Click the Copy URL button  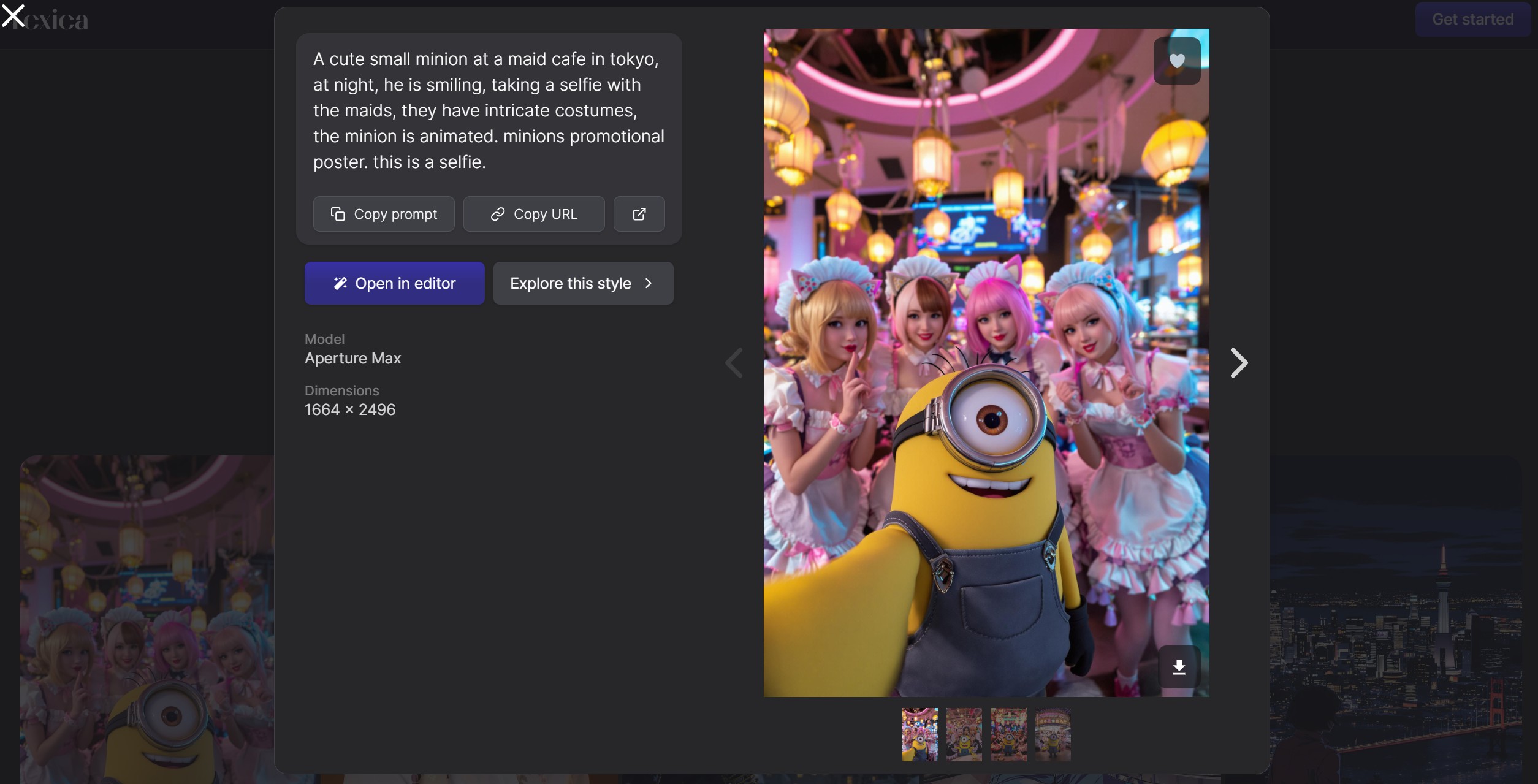coord(533,214)
